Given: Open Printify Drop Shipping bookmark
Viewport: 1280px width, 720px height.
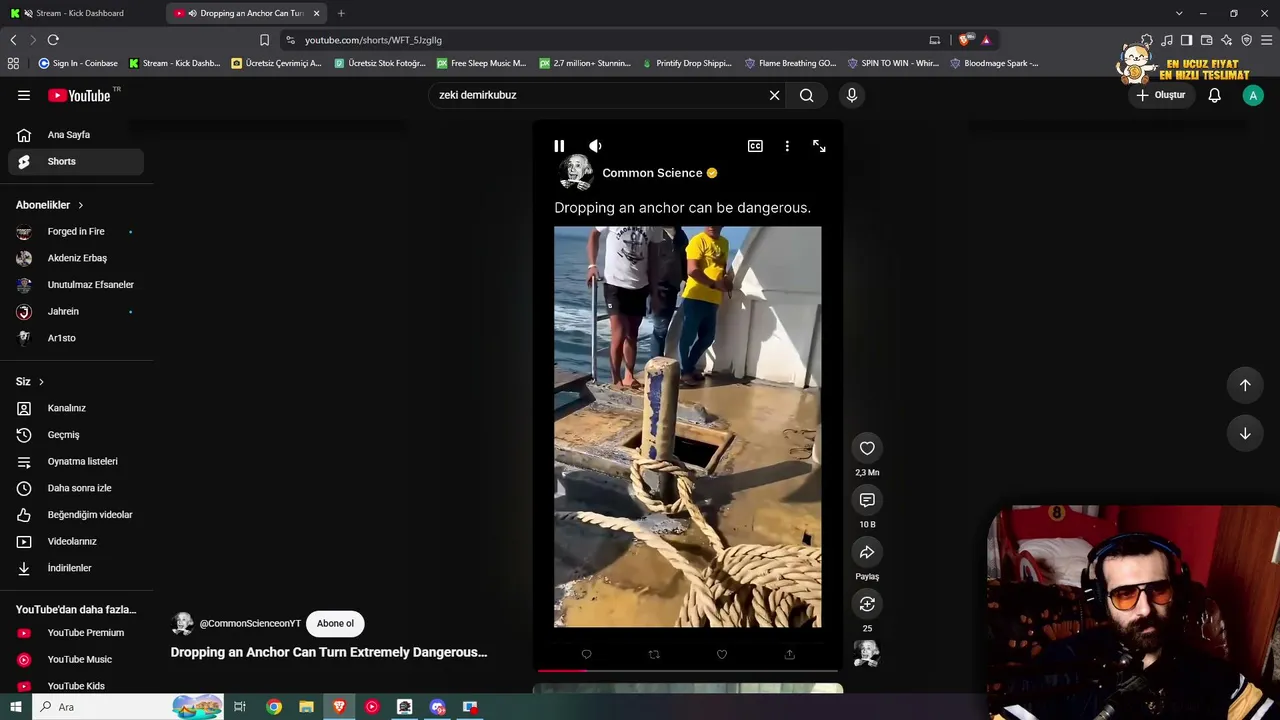Looking at the screenshot, I should (x=687, y=63).
